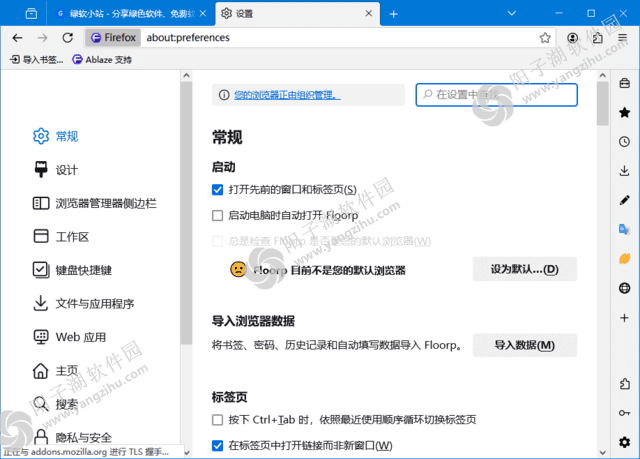The height and width of the screenshot is (459, 640).
Task: Open 搜索 settings category
Action: click(x=56, y=404)
